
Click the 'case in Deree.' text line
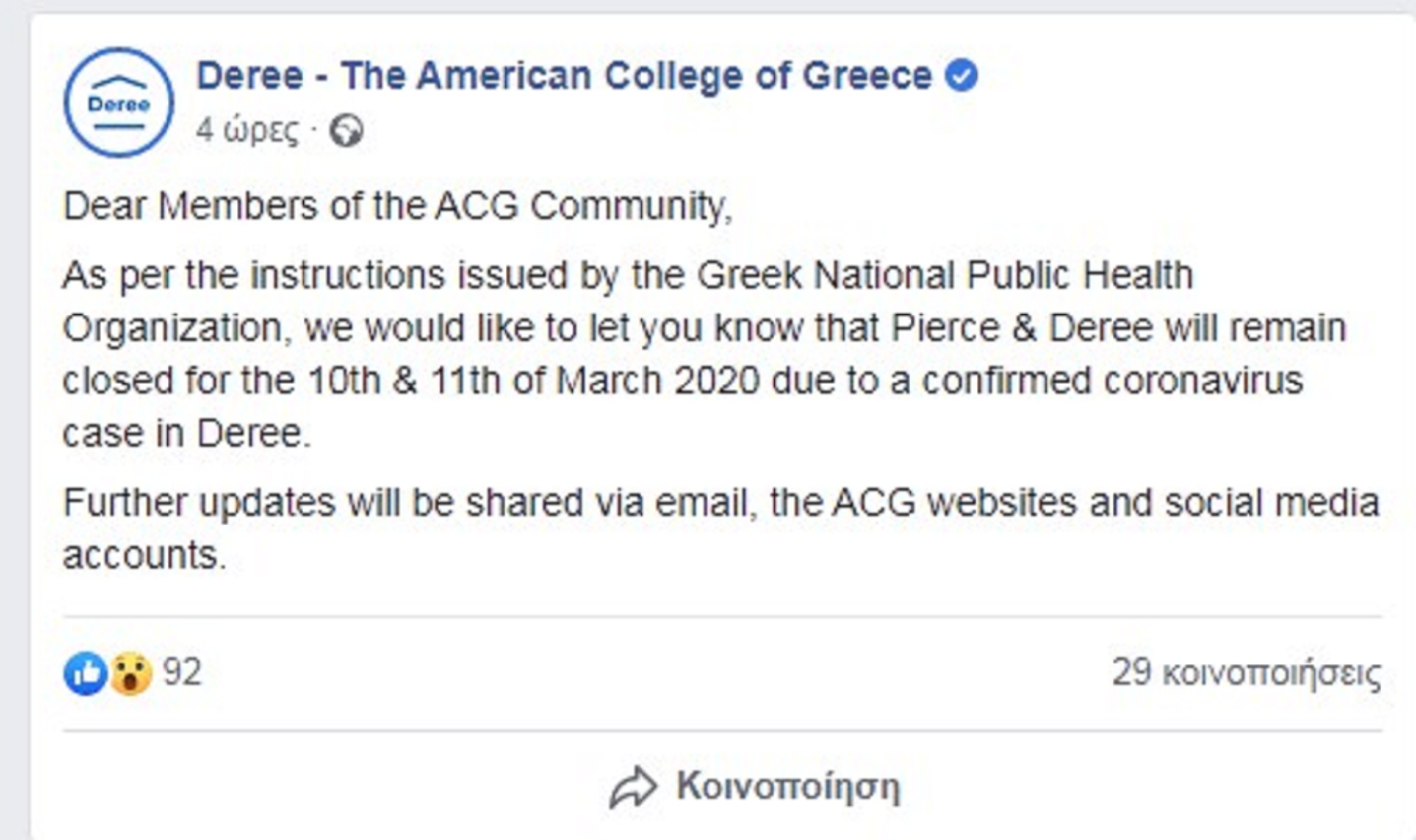pyautogui.click(x=186, y=433)
